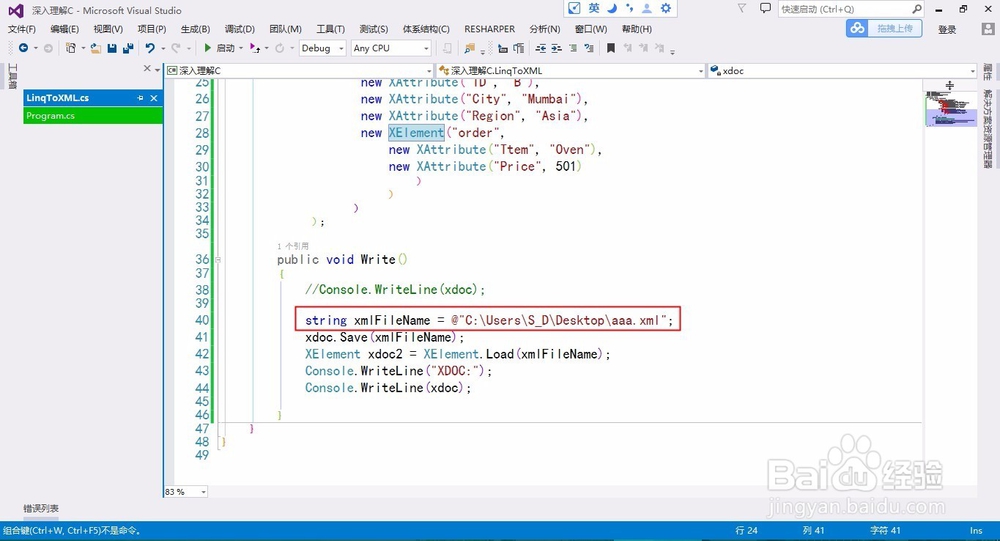Click the quick launch search magnifier
The height and width of the screenshot is (541, 1000).
(916, 9)
